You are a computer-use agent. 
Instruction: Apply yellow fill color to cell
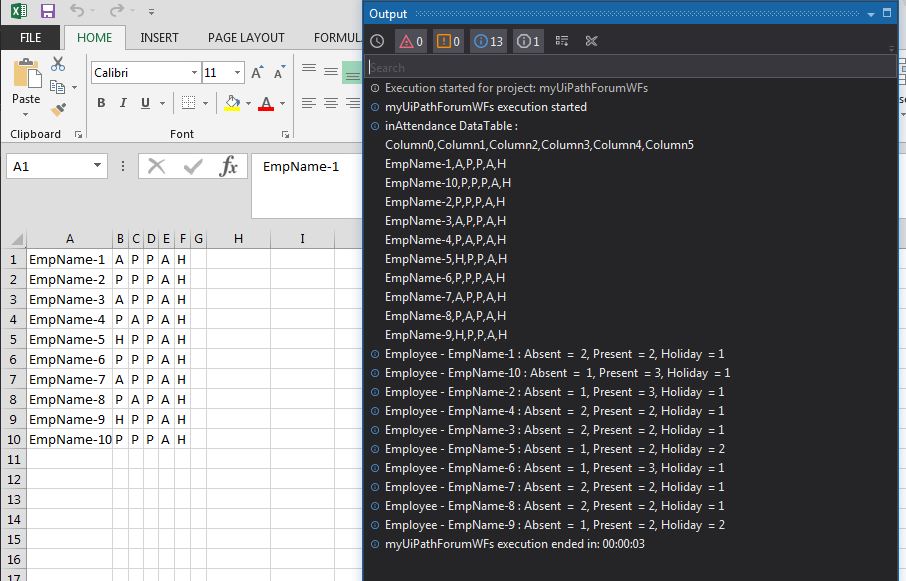point(232,103)
